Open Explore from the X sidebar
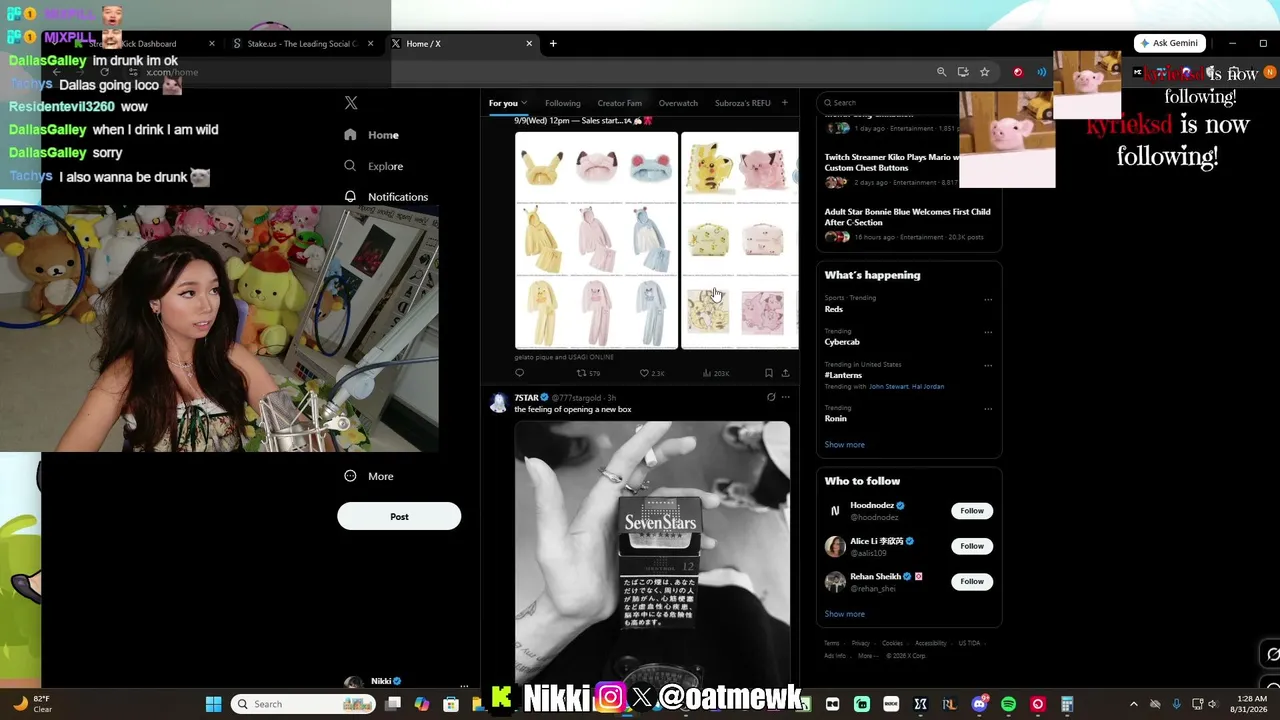 (374, 166)
